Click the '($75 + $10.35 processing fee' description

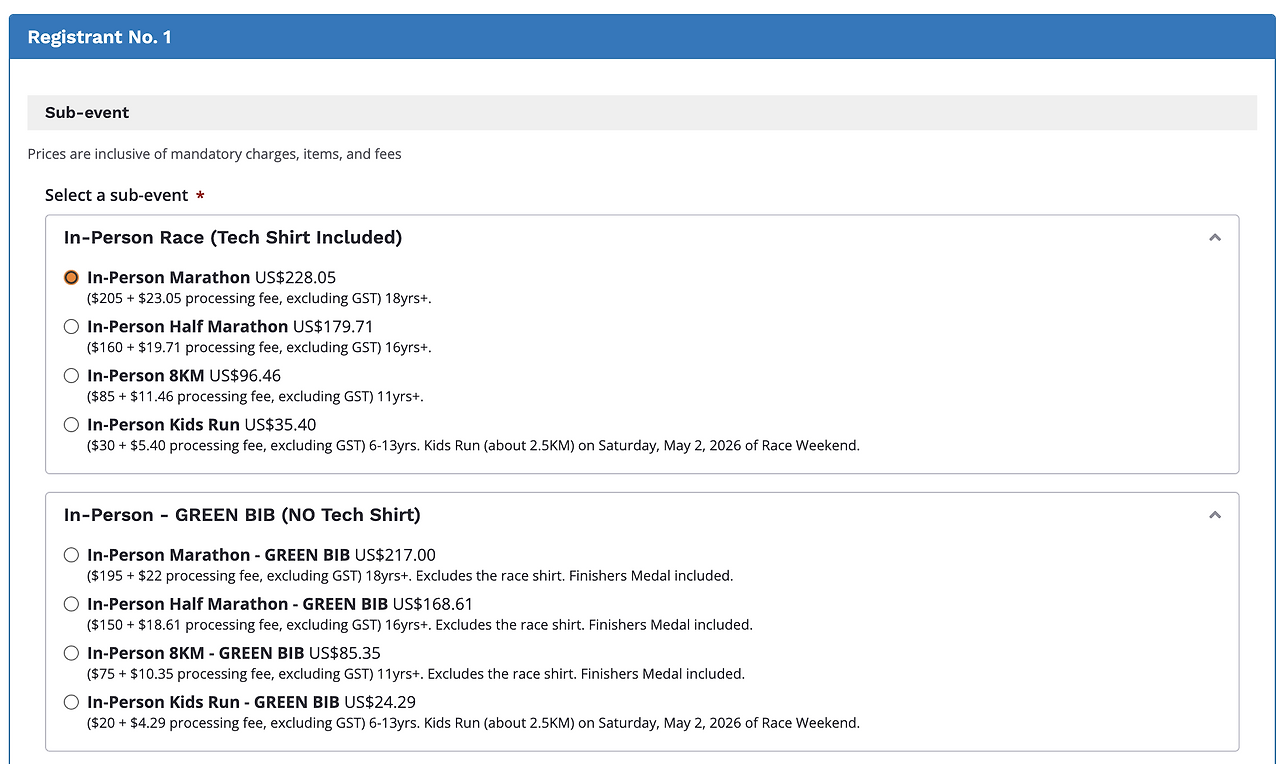tap(416, 674)
